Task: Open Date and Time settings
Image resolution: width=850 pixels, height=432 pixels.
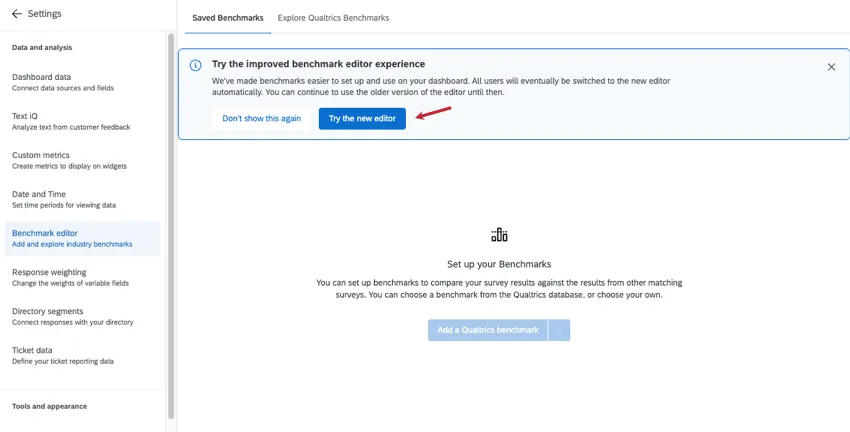Action: coord(82,199)
